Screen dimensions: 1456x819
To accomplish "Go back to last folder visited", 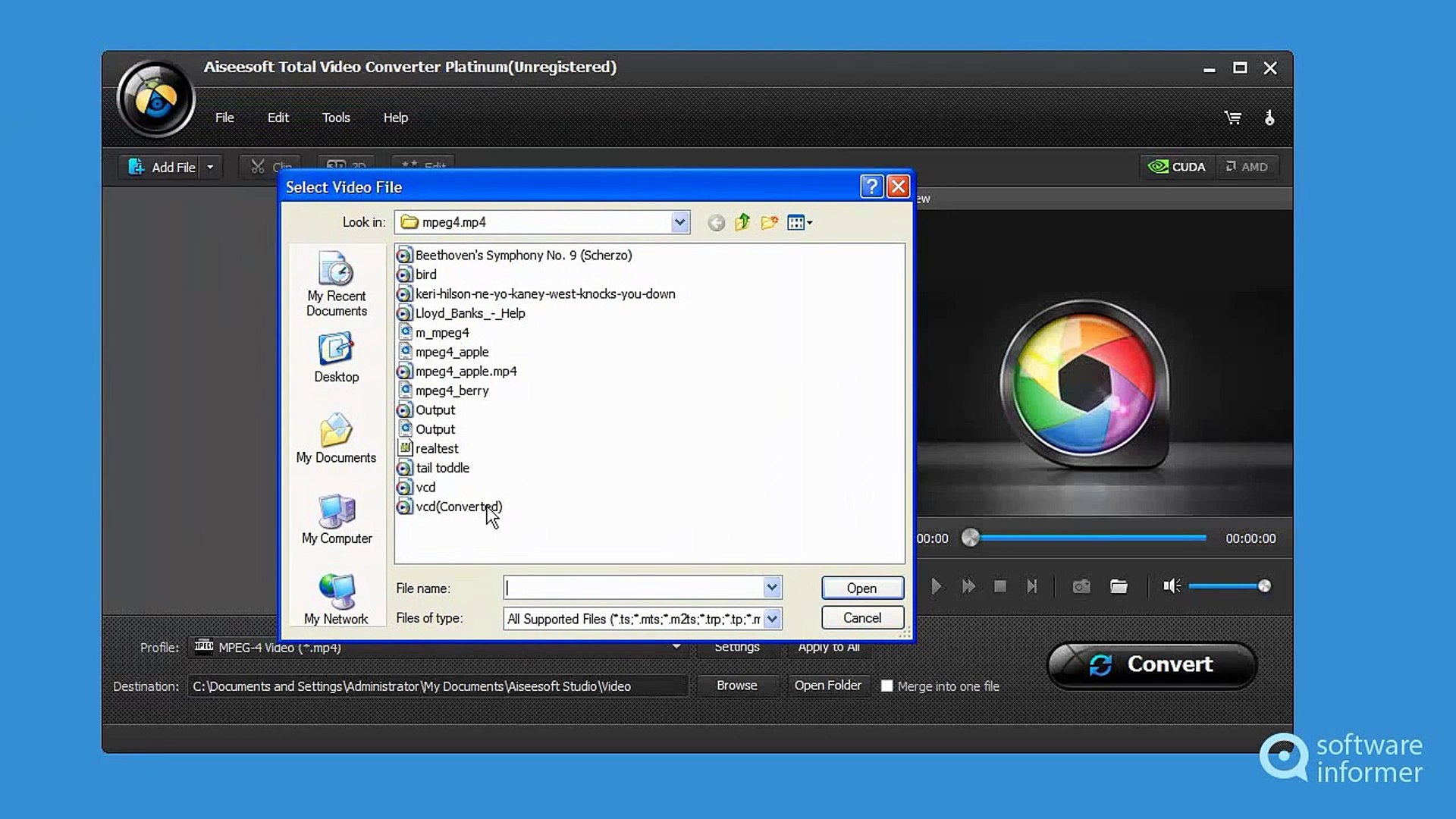I will pos(716,222).
